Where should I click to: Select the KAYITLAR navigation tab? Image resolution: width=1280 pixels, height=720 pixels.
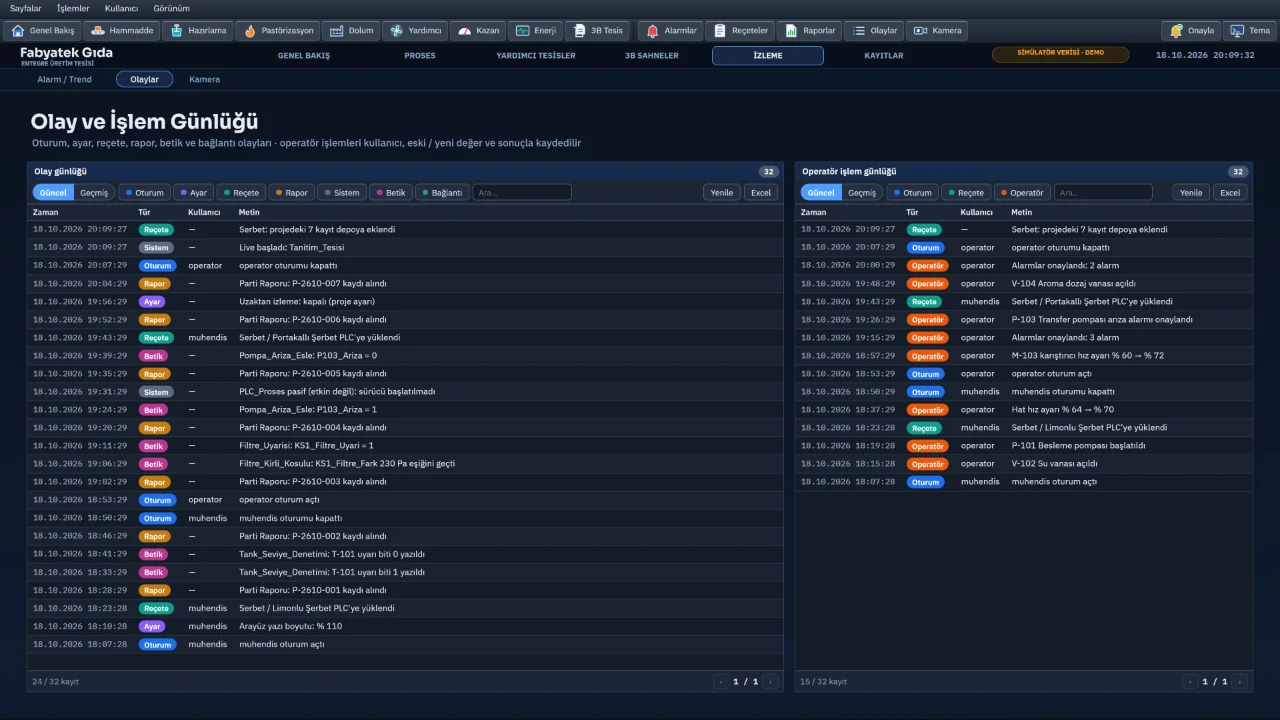884,56
